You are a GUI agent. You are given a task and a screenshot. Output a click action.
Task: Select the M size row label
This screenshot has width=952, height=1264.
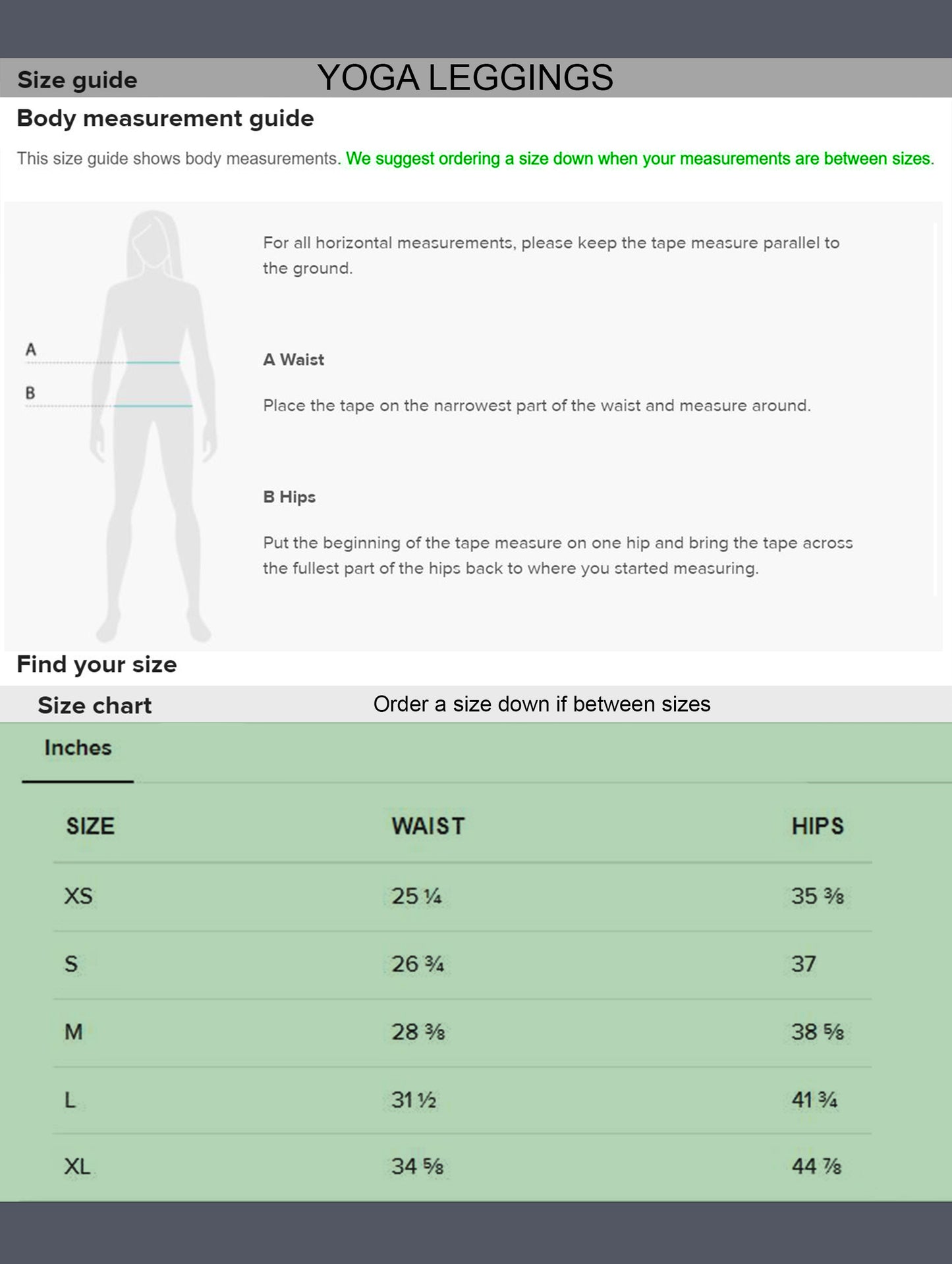74,1032
